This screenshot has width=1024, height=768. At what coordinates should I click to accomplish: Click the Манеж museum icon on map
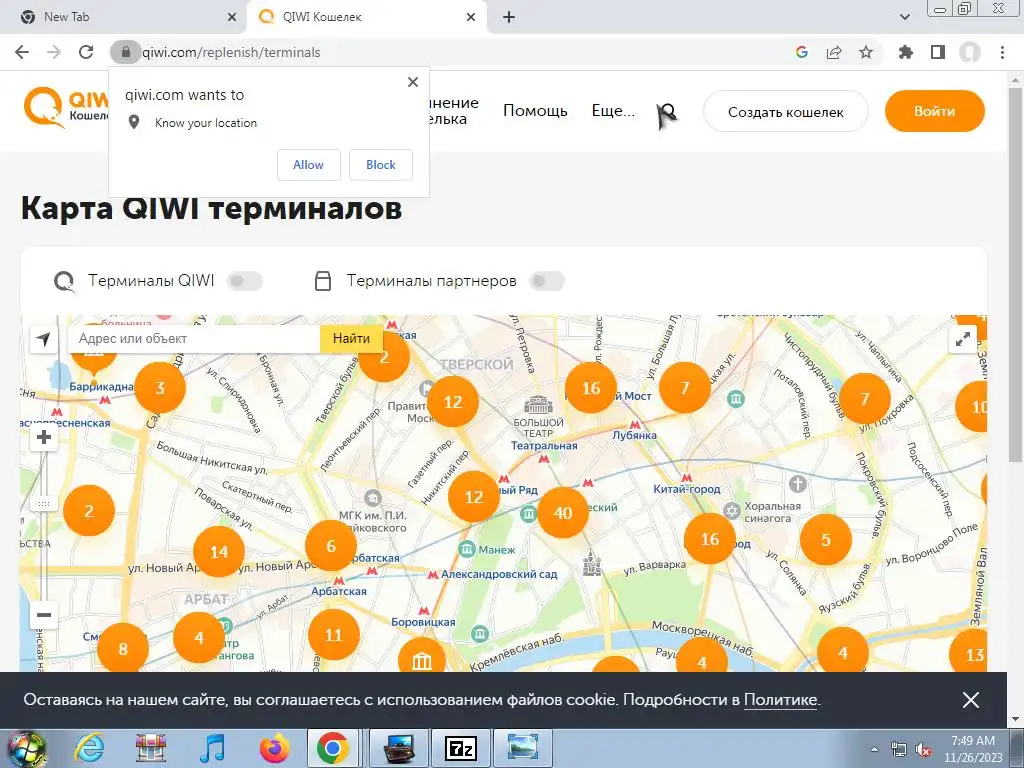[466, 549]
